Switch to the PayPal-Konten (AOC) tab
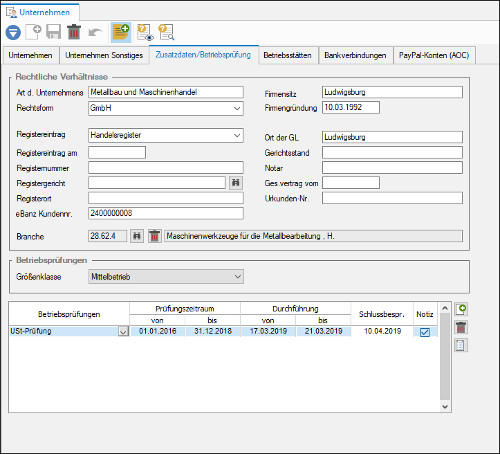The image size is (500, 454). 434,55
